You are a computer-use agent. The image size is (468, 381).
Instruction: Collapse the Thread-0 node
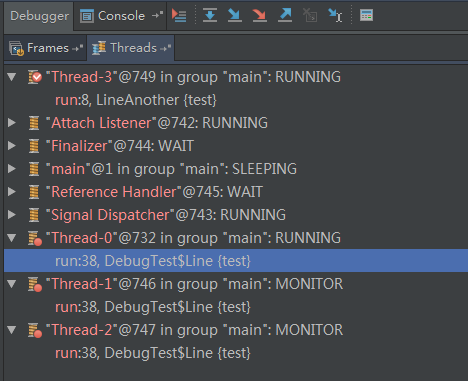pos(12,238)
